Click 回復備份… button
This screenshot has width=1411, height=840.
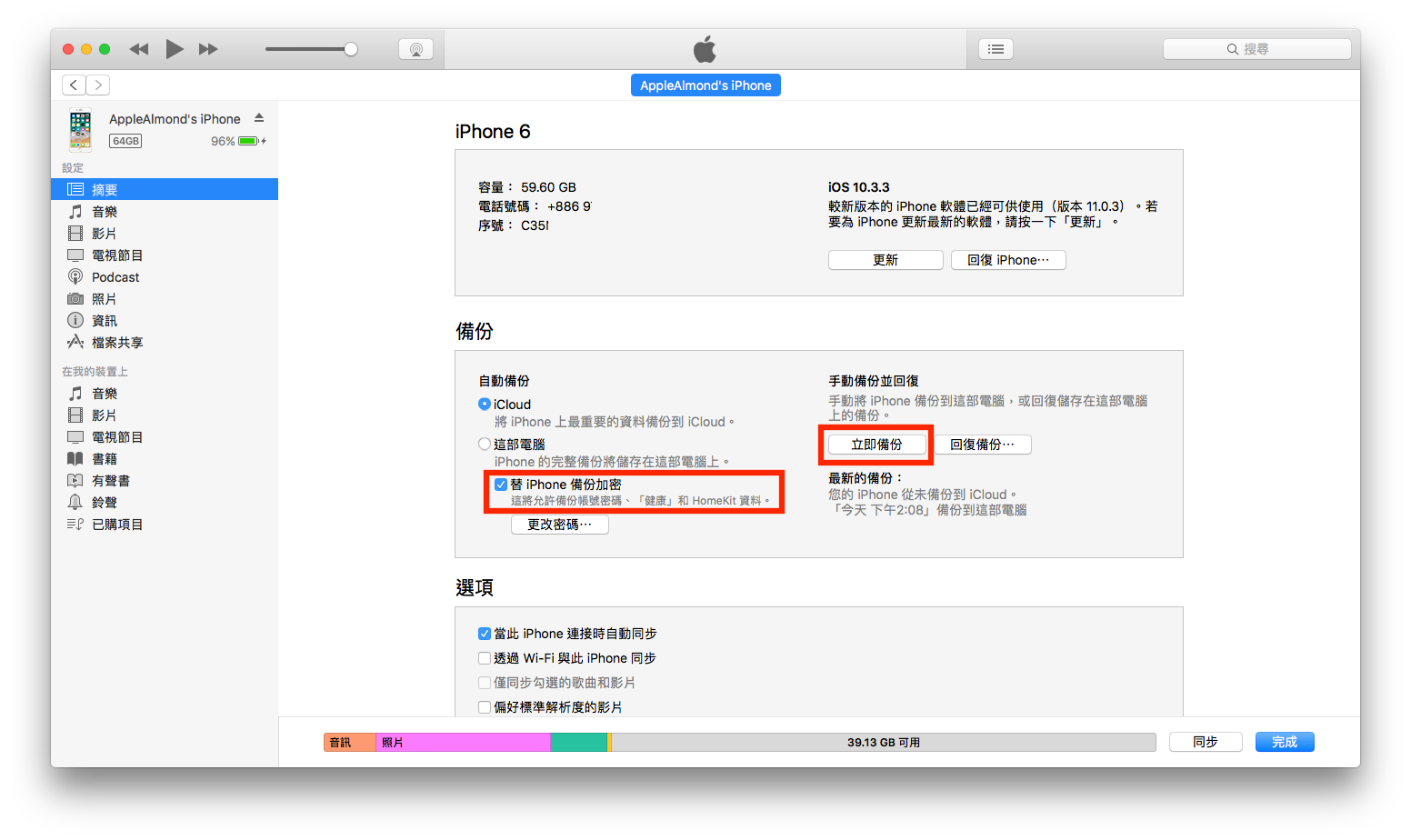tap(983, 445)
